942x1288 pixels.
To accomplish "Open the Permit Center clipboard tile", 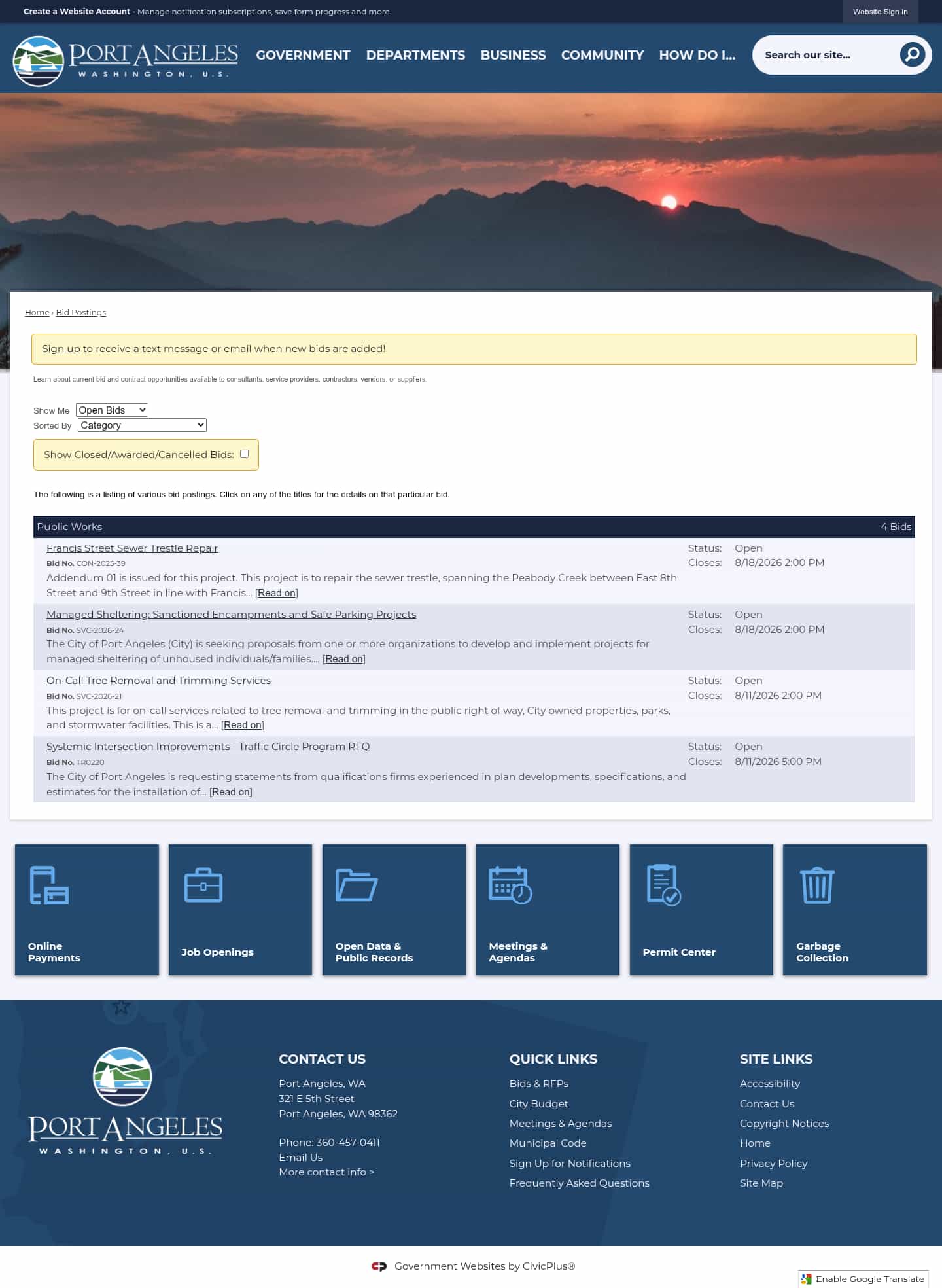I will (x=701, y=909).
